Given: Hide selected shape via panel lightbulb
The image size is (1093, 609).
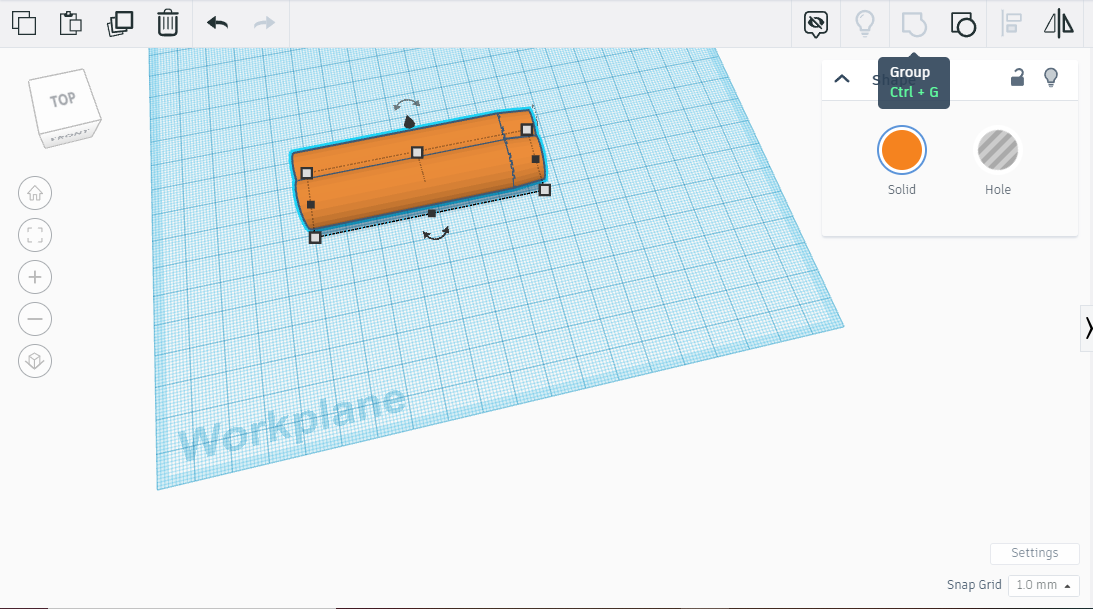Looking at the screenshot, I should (1050, 77).
